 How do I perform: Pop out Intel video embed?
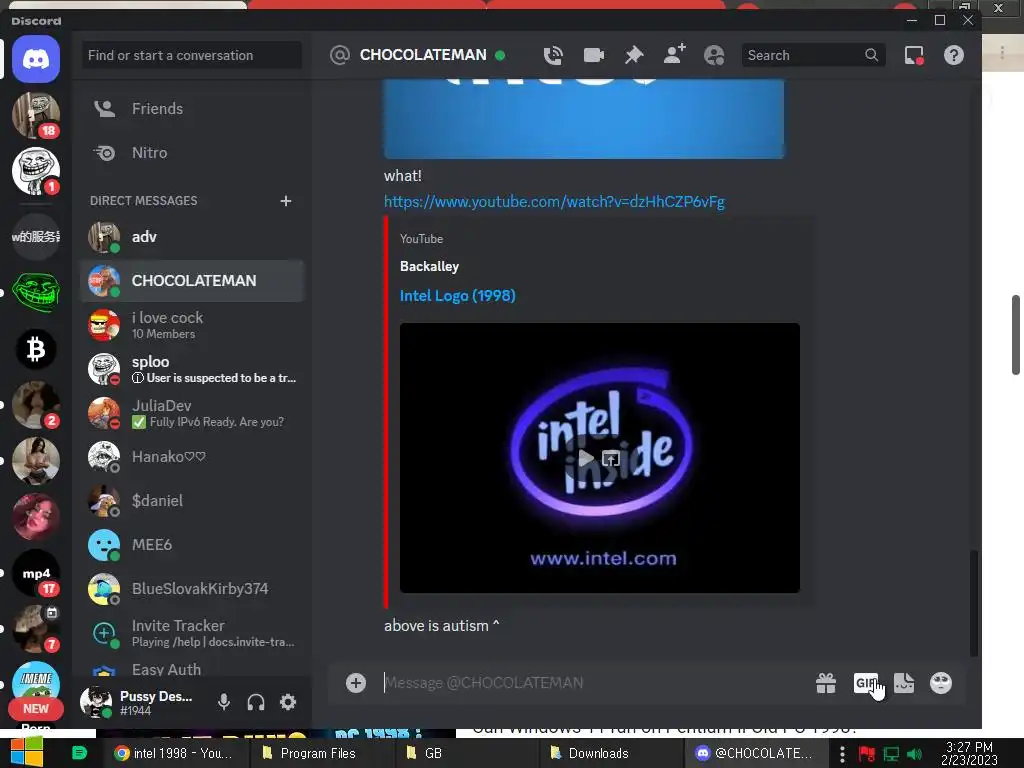point(611,458)
